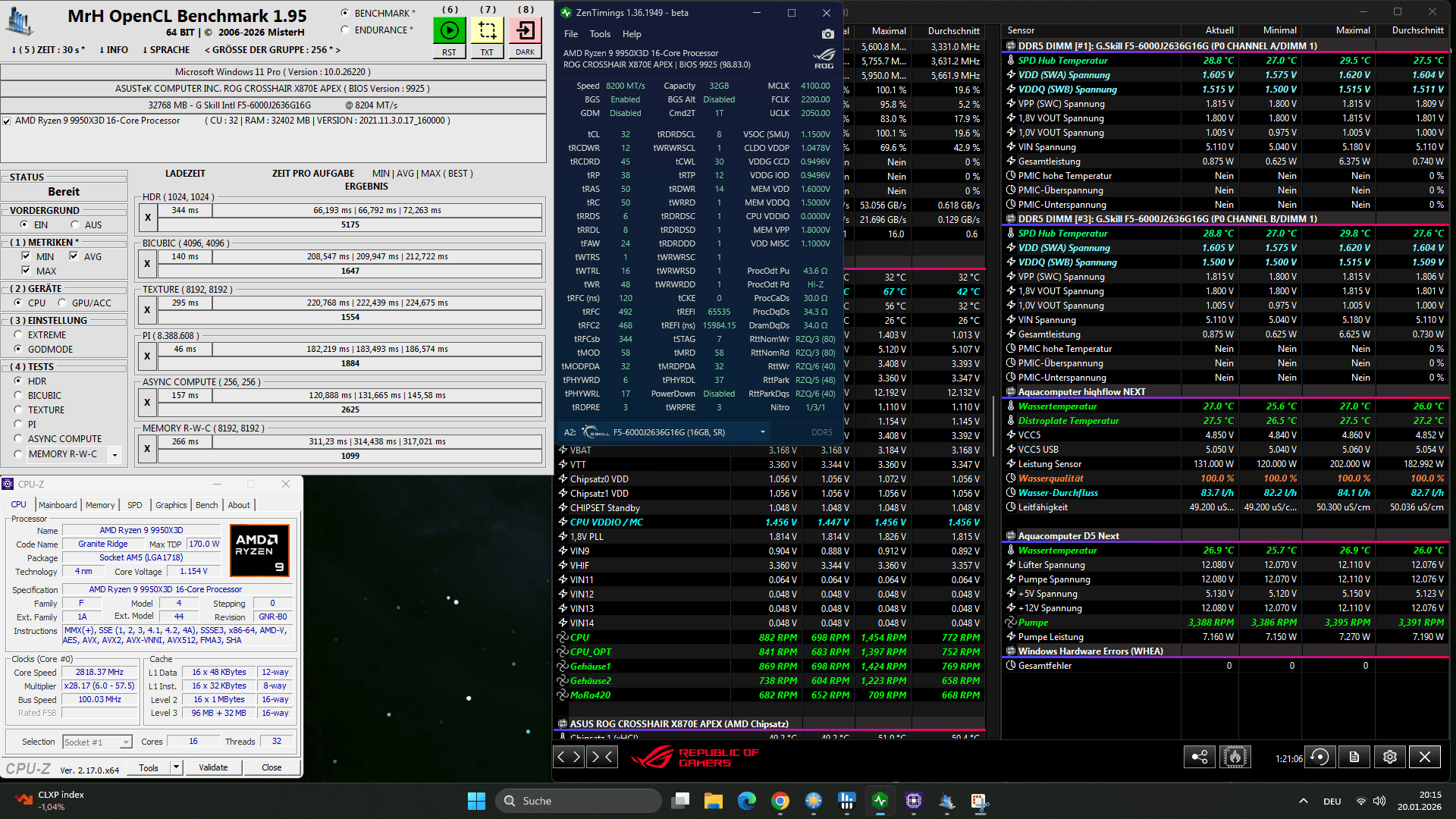Select the GPU/ACC device radio button
The width and height of the screenshot is (1456, 819).
click(61, 303)
